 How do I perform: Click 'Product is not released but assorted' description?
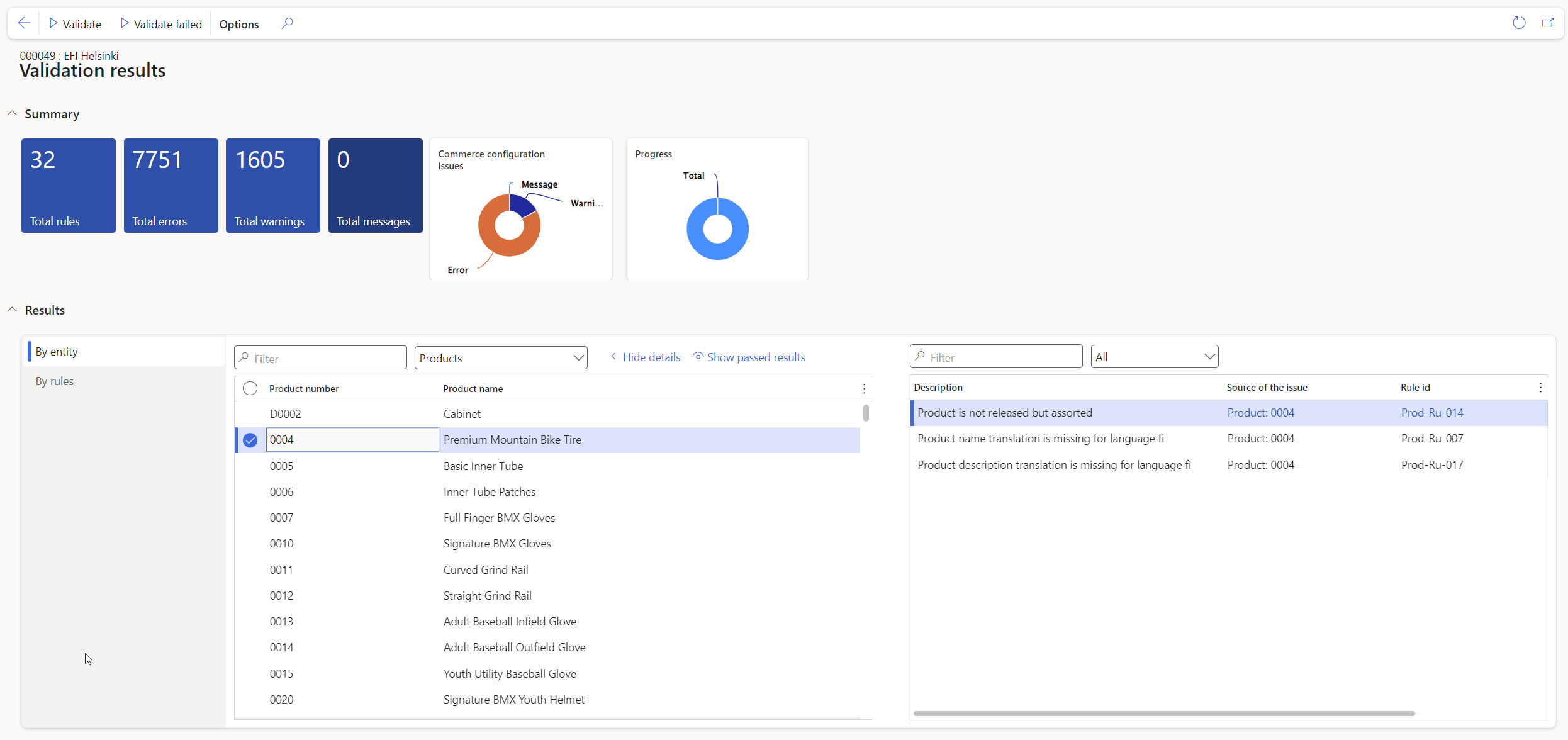pos(1004,413)
